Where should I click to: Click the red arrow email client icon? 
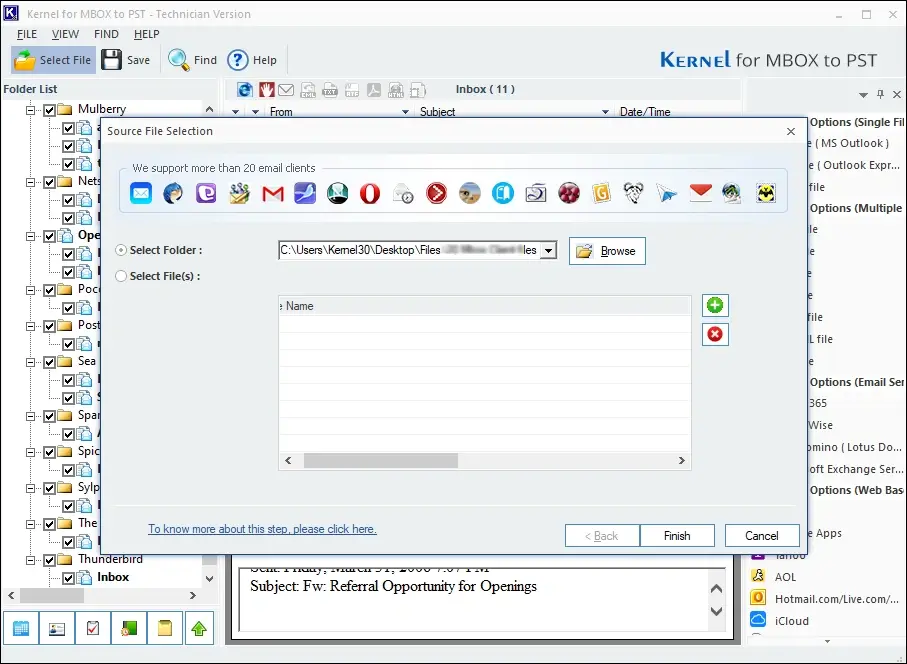coord(436,193)
